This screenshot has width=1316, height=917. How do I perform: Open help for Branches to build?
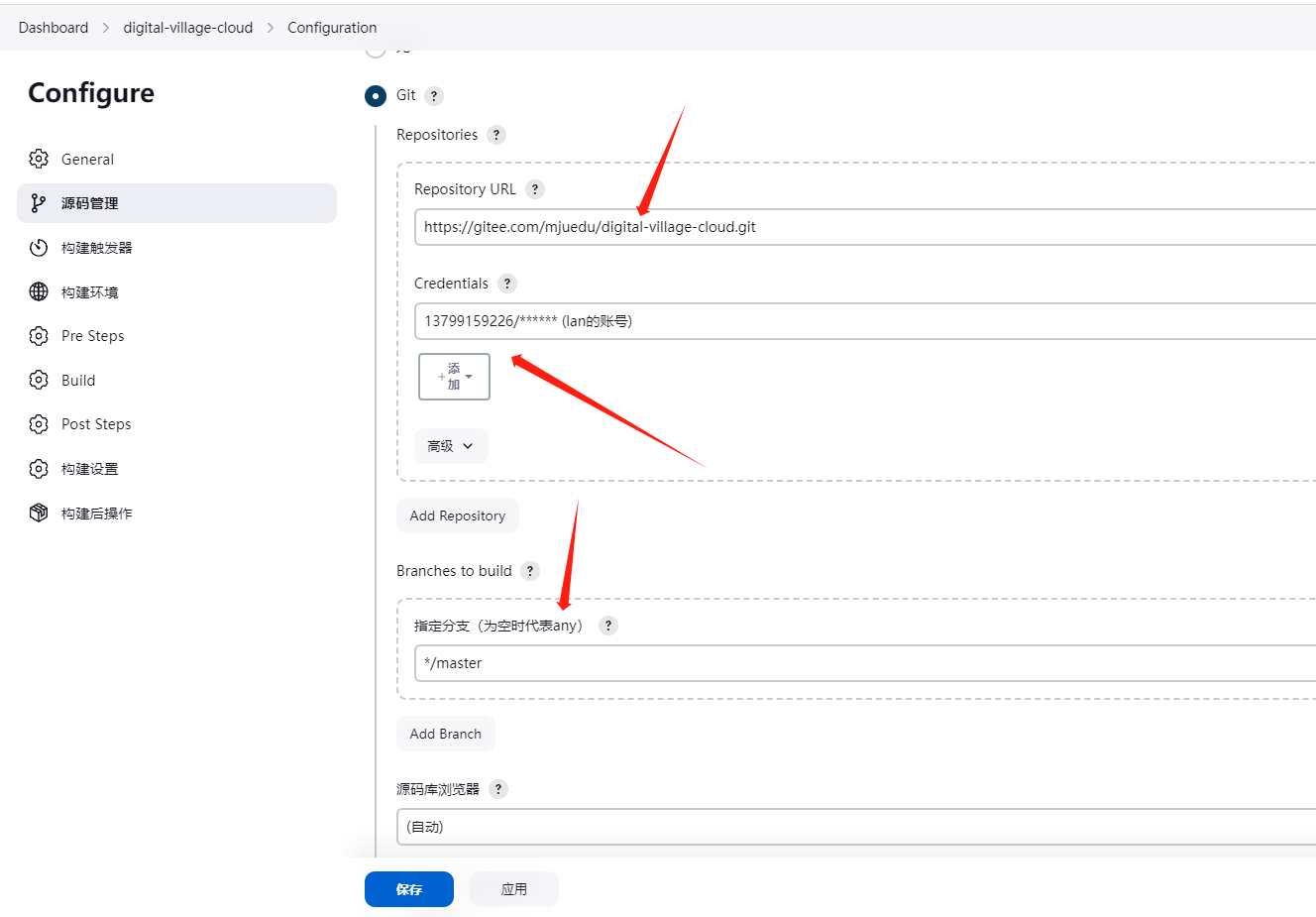pyautogui.click(x=530, y=571)
